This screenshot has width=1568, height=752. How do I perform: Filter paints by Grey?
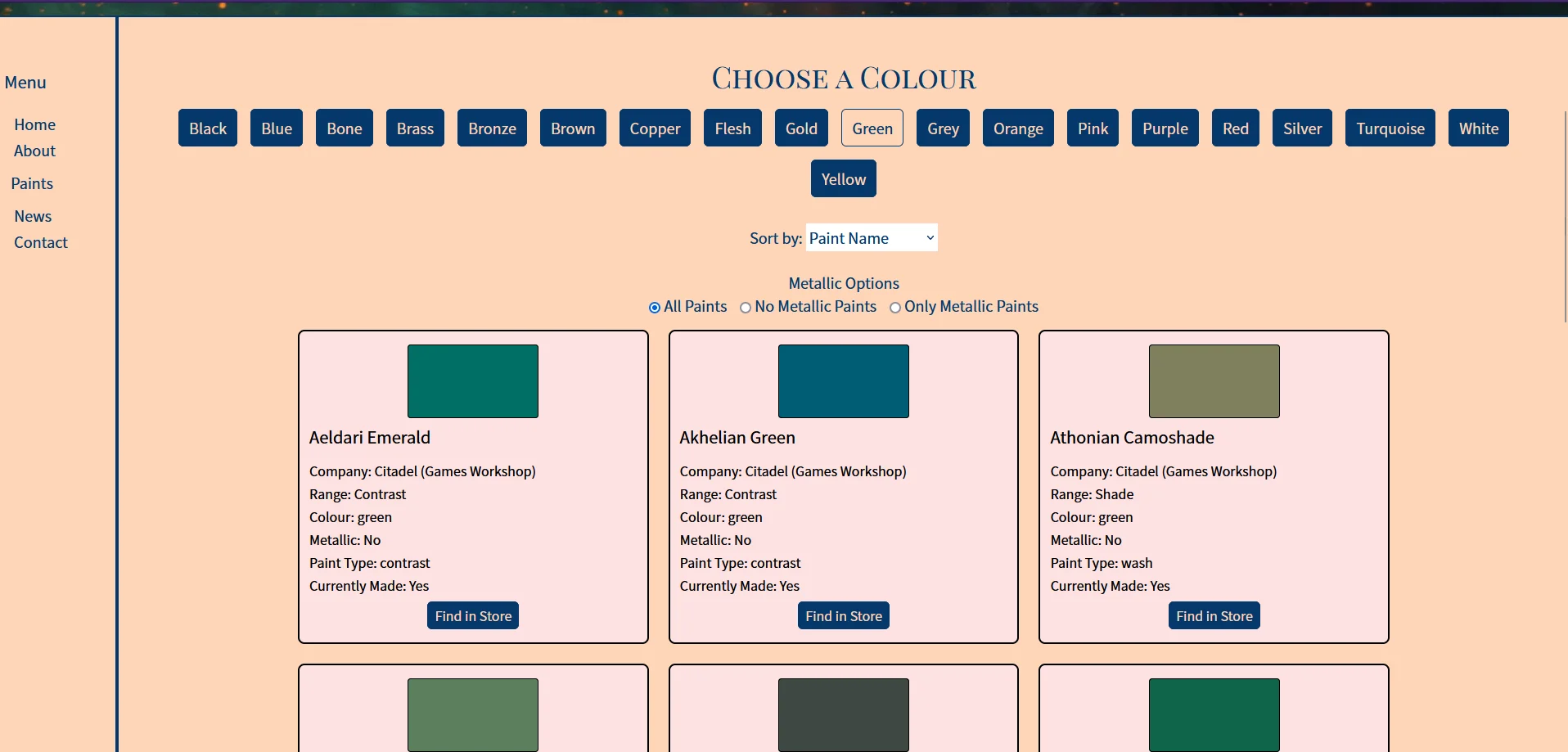point(943,128)
